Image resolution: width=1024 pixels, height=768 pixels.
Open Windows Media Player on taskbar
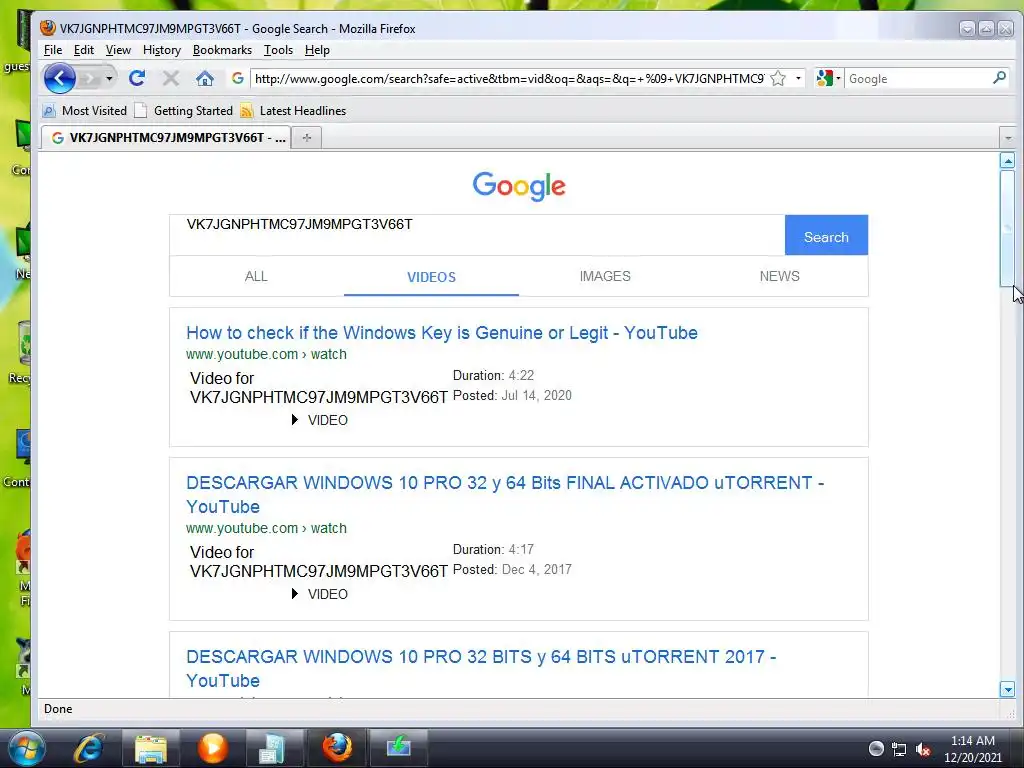coord(212,748)
